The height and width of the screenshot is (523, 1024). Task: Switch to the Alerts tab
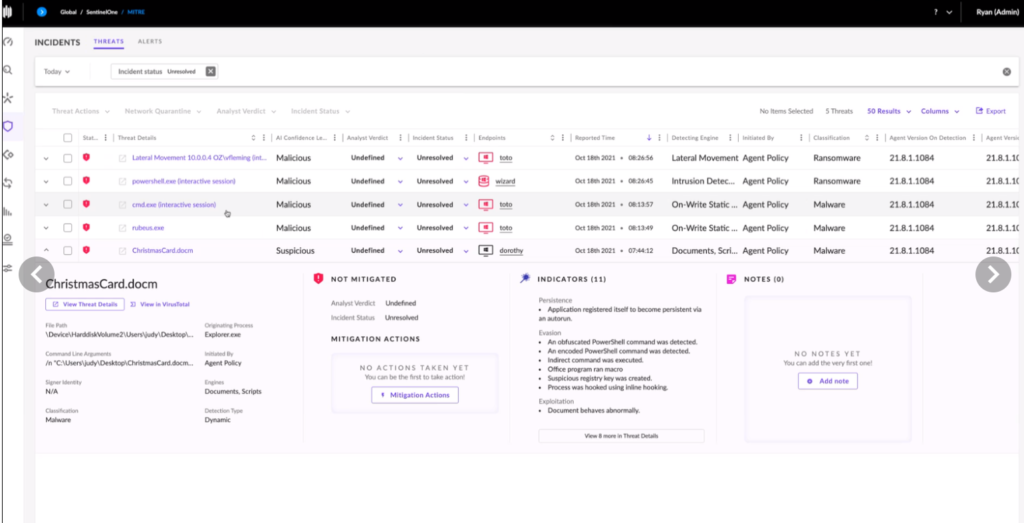(x=150, y=42)
